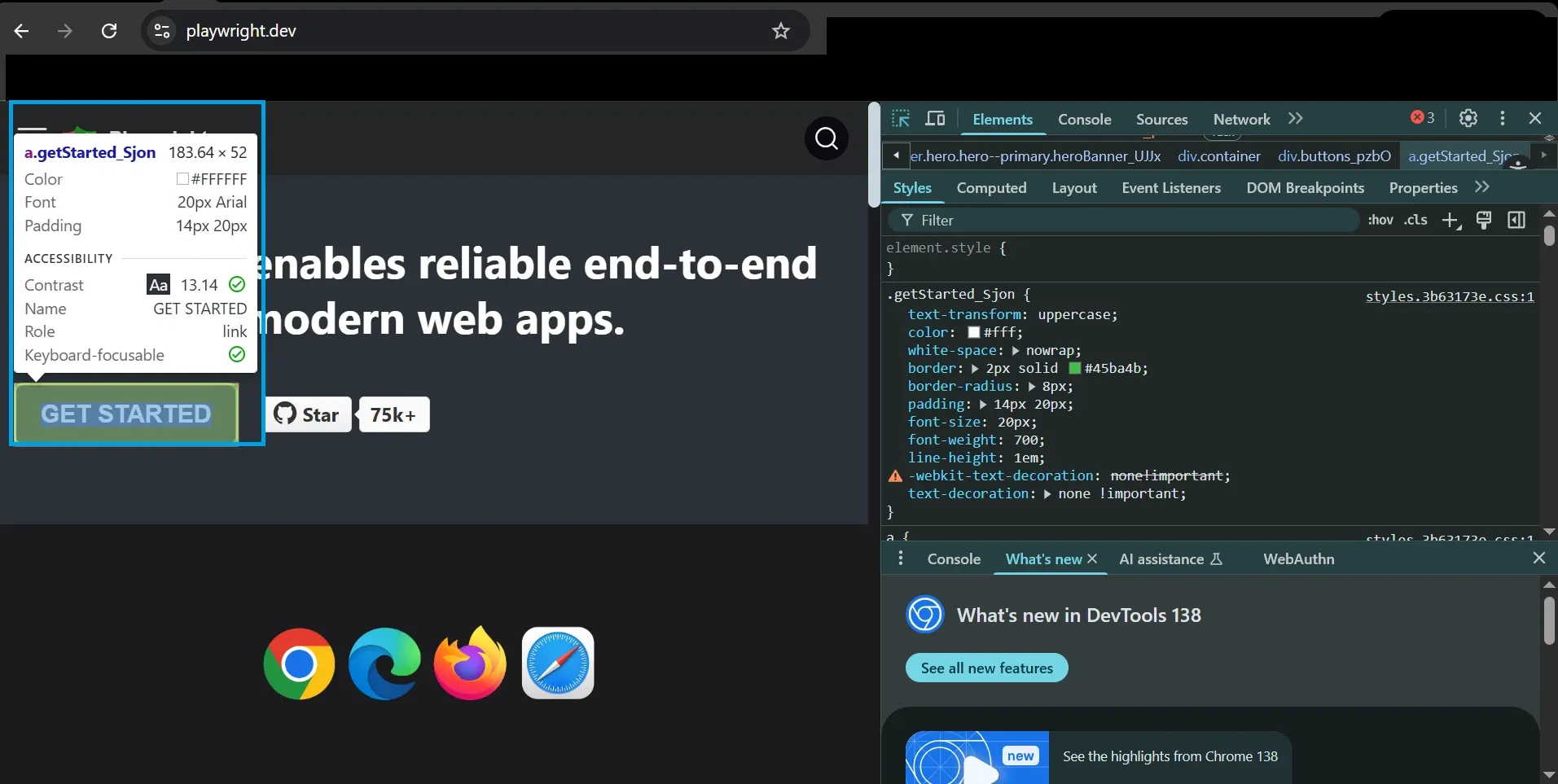Open DevTools settings gear

[x=1468, y=118]
